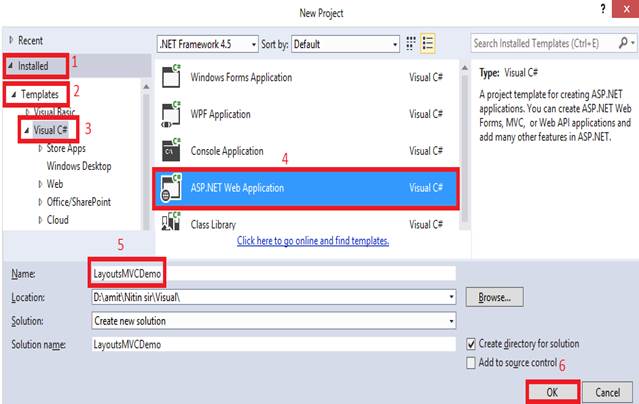
Task: Toggle Create directory for solution checkbox
Action: click(x=471, y=344)
